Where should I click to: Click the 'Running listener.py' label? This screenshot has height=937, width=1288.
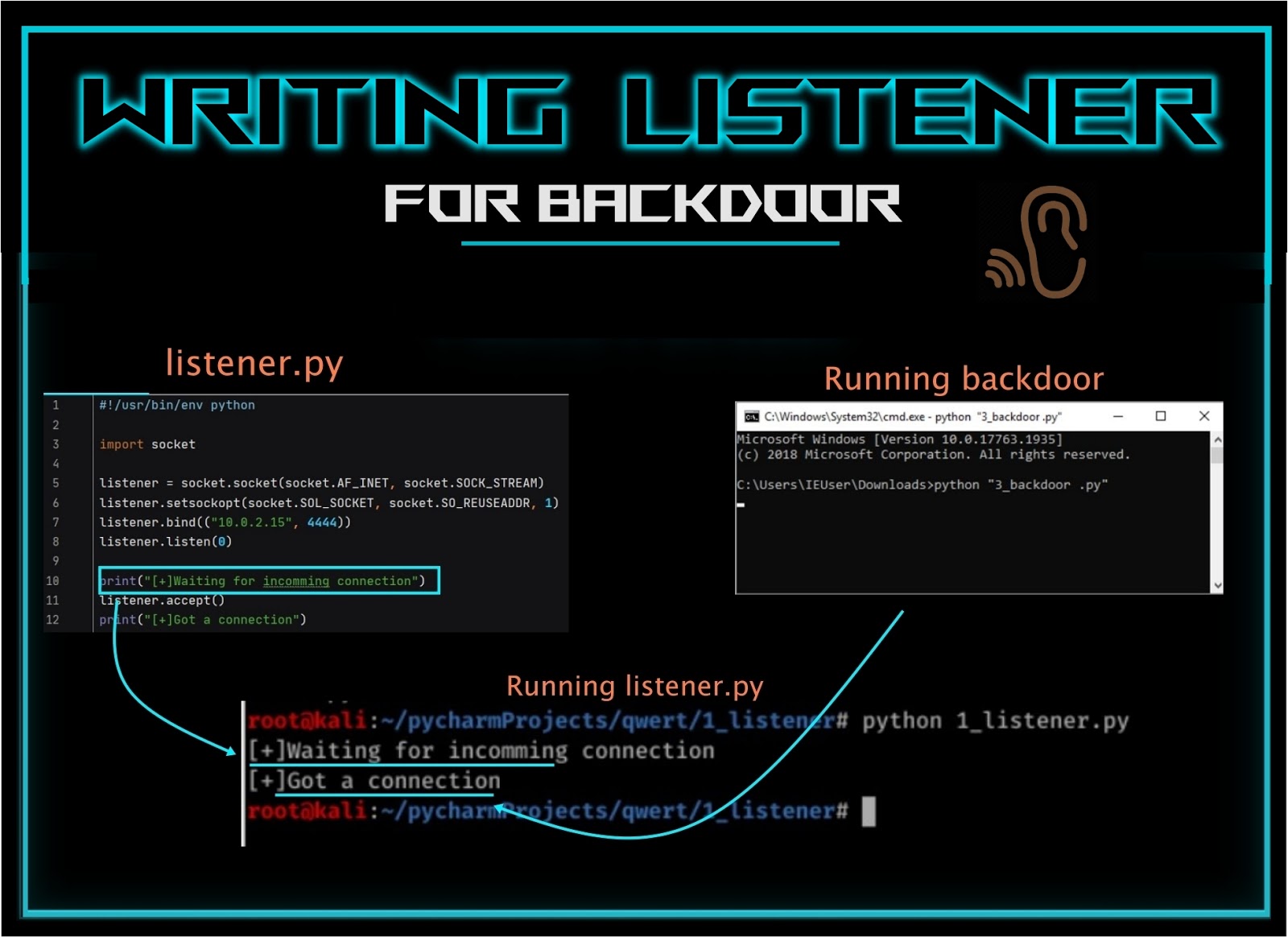(x=635, y=687)
